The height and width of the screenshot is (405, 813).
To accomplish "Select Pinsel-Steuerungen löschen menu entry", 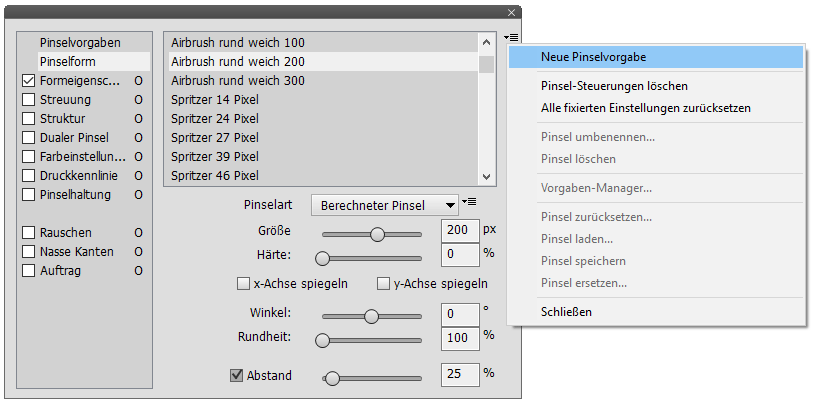I will pos(614,87).
